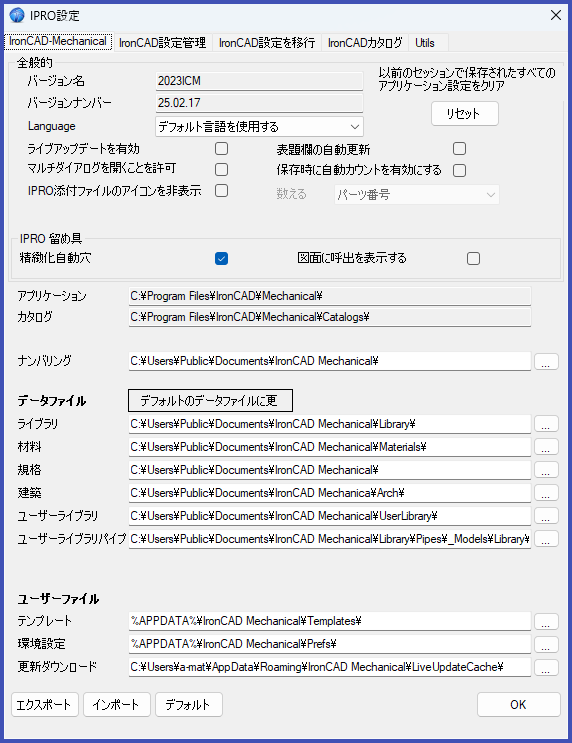Click the 建築 Arch path field
The image size is (572, 743).
330,493
